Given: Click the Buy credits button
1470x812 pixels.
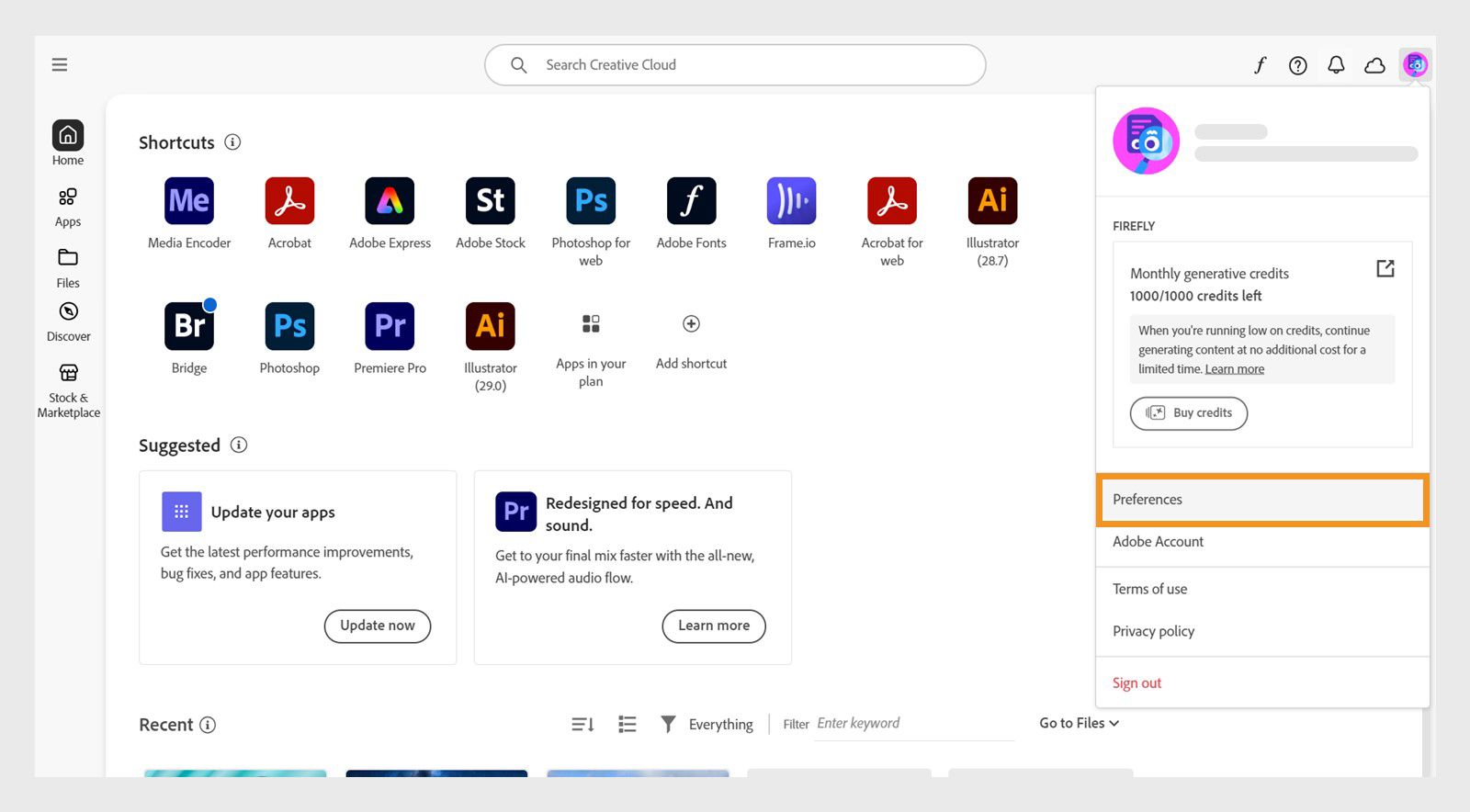Looking at the screenshot, I should (1189, 413).
